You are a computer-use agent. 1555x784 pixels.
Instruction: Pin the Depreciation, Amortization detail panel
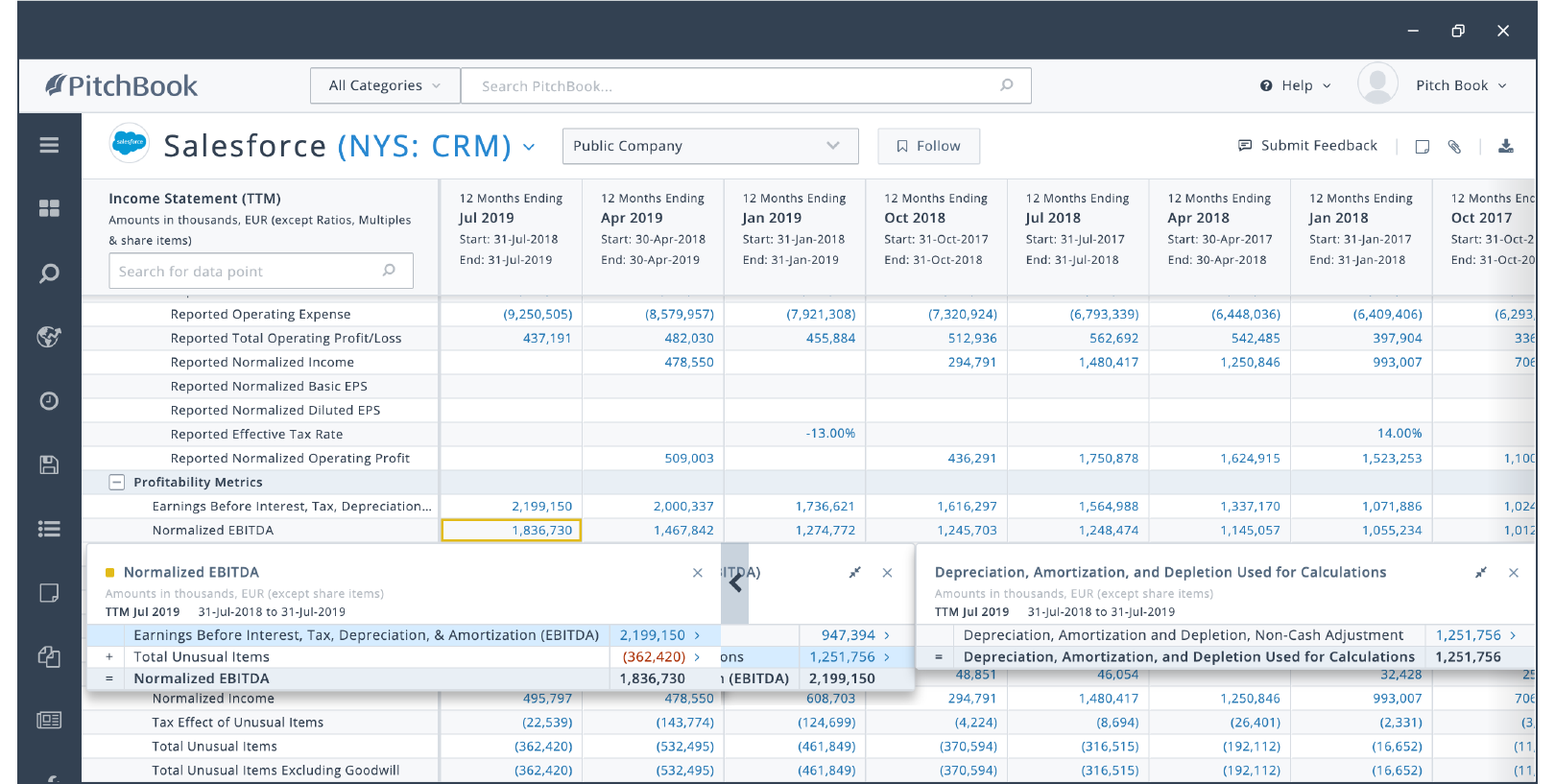[x=1481, y=573]
